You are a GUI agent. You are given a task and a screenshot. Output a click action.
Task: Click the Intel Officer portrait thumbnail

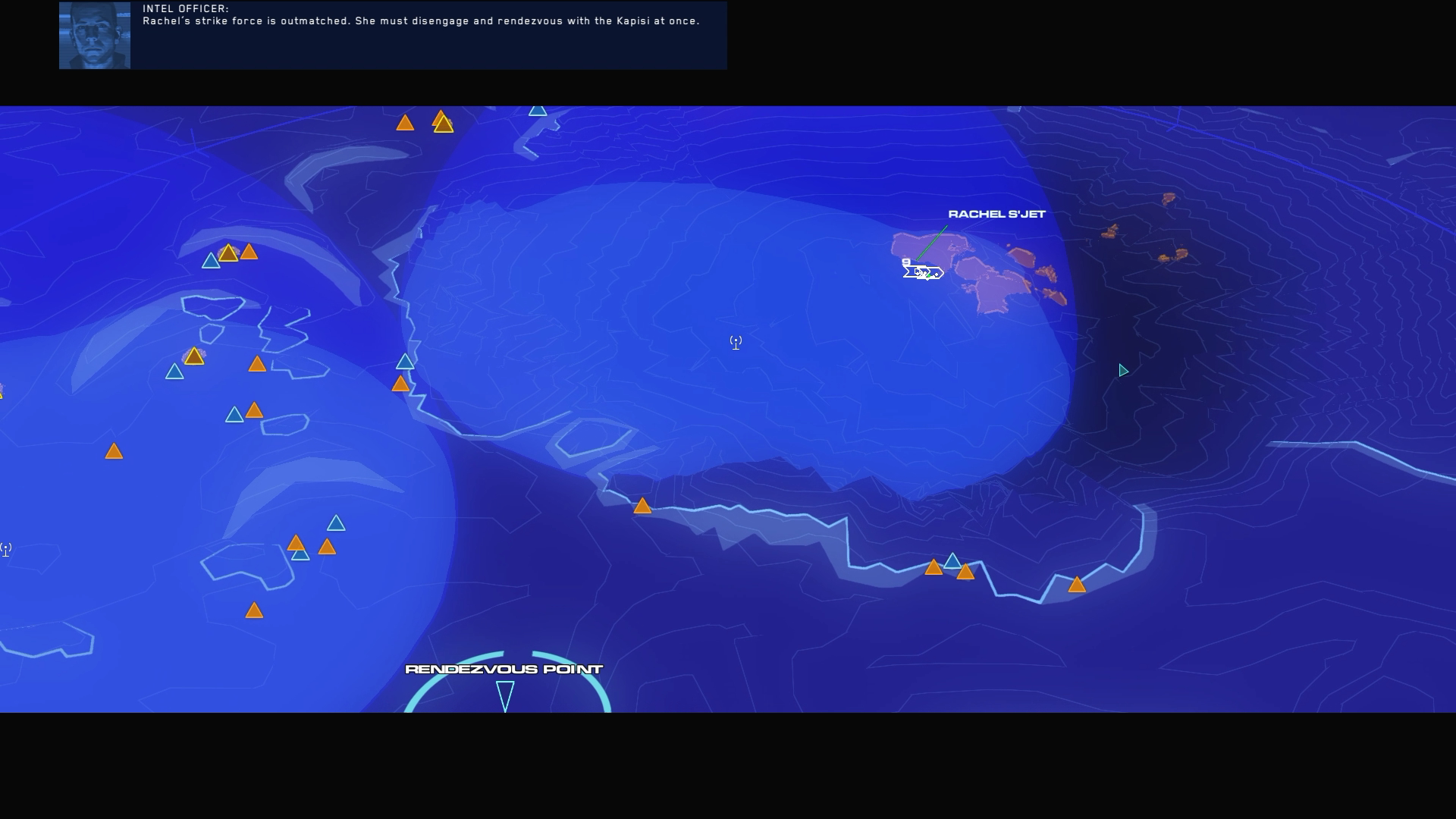(95, 36)
